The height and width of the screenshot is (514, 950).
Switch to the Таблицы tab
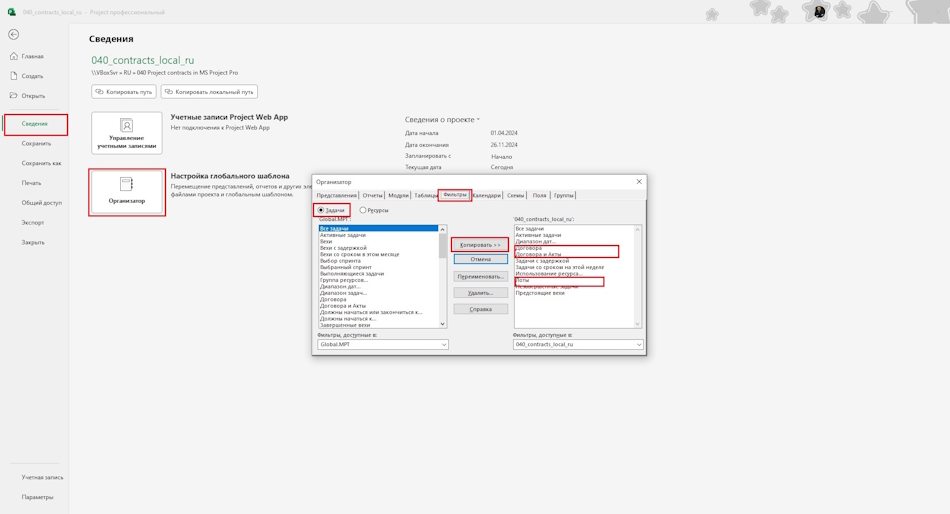425,195
